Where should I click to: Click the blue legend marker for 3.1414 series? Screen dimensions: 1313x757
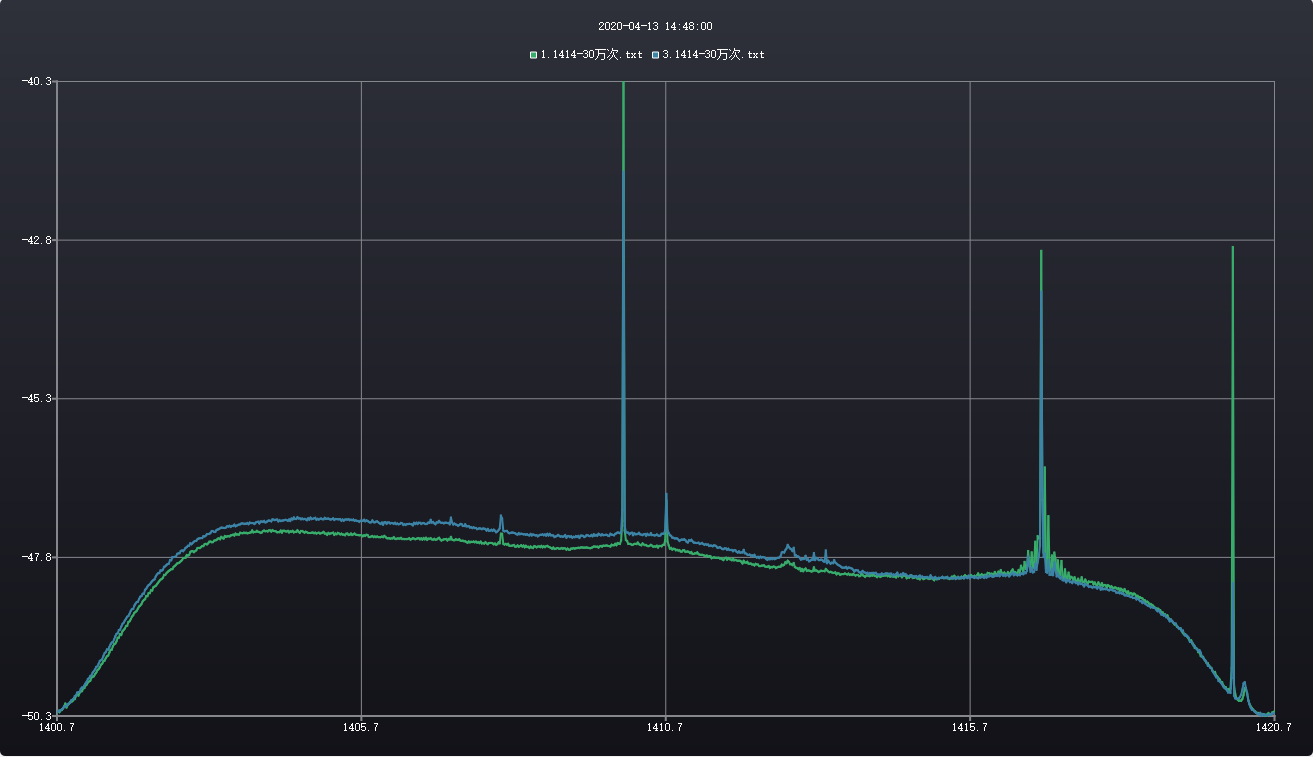pos(656,55)
